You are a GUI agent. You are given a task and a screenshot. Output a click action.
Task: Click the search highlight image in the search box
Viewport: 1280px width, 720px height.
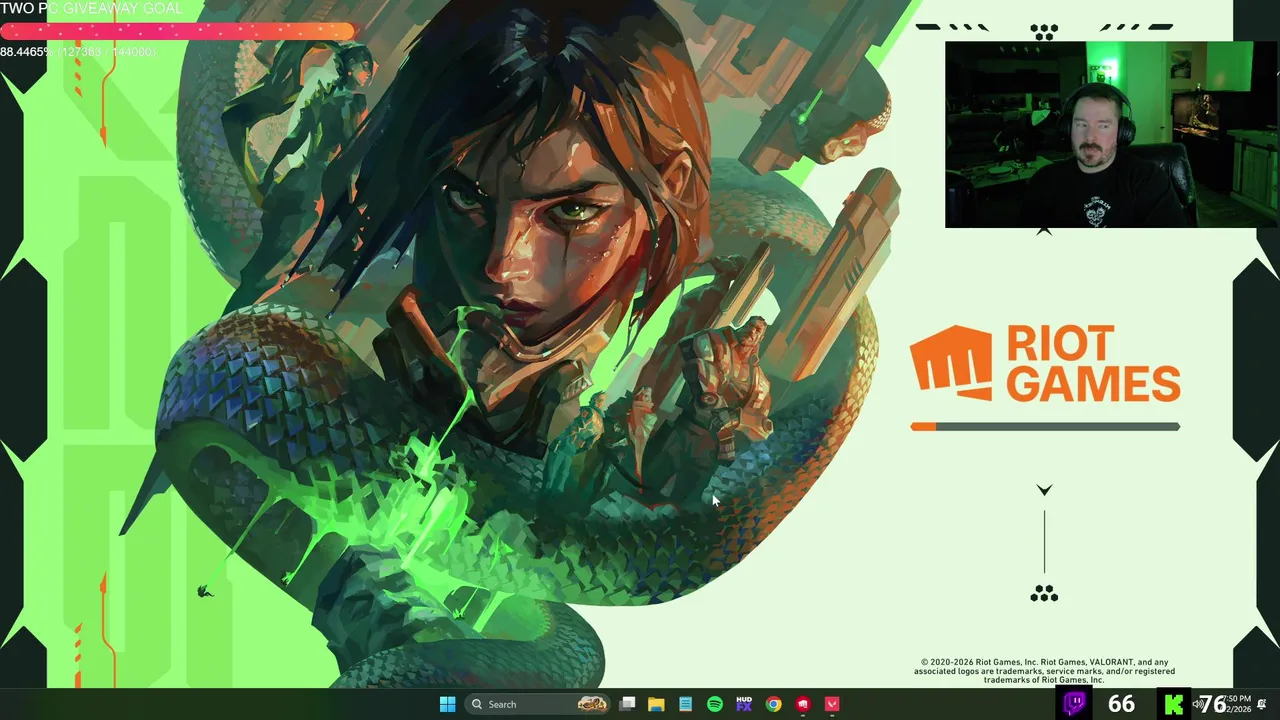pyautogui.click(x=592, y=704)
